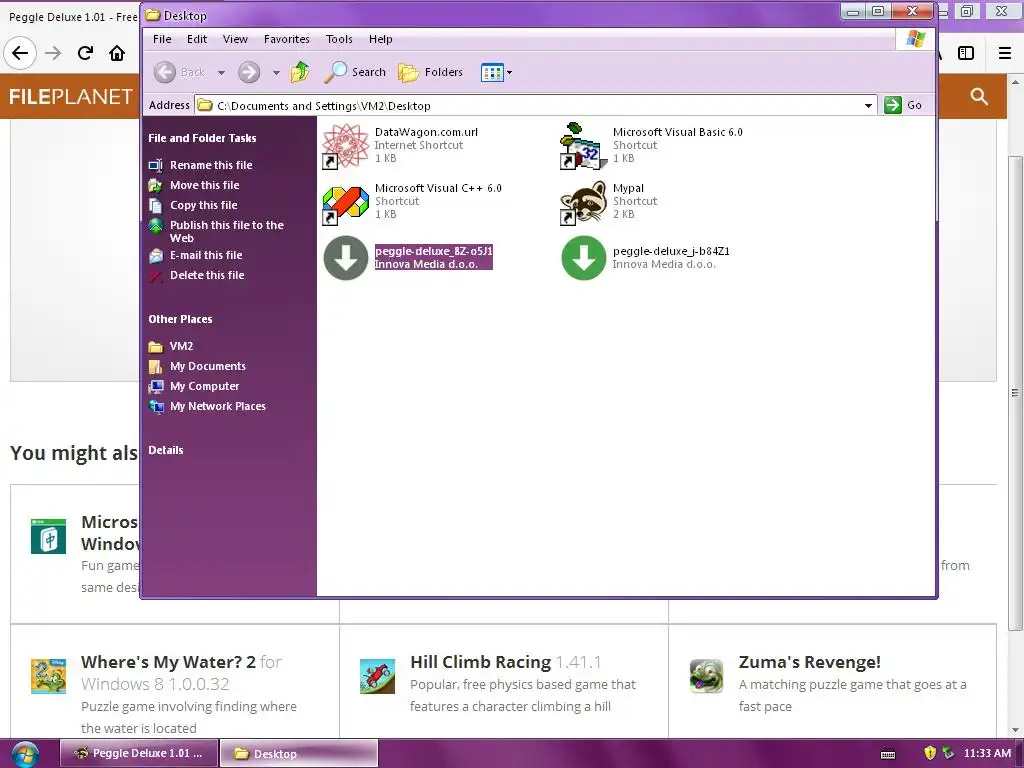Click the E-mail this file envelope icon

(155, 256)
